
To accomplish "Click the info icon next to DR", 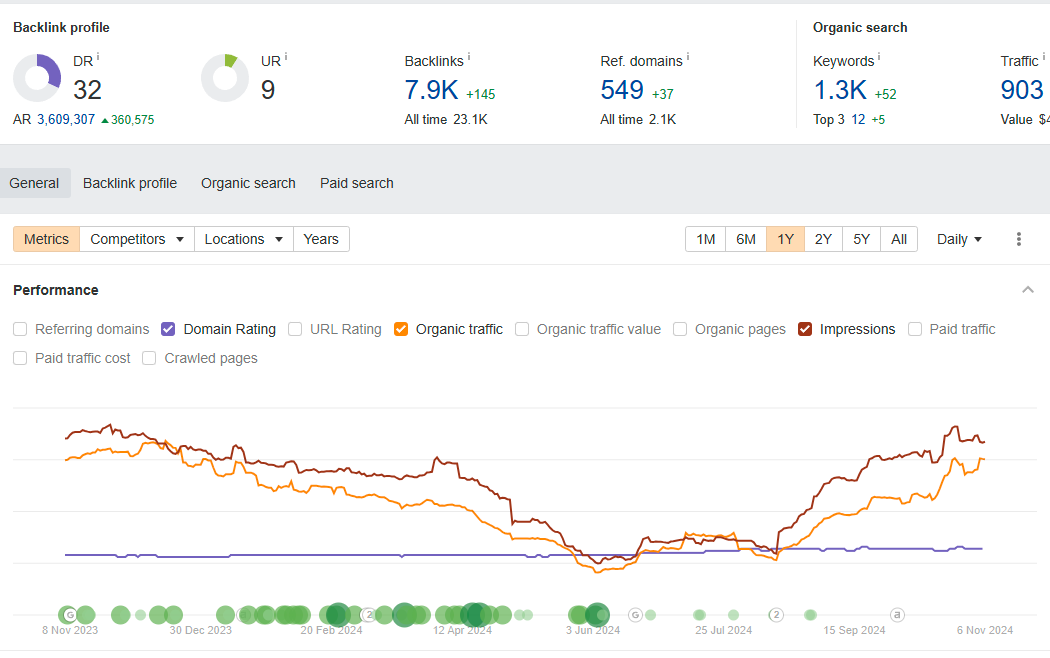I will coord(98,58).
